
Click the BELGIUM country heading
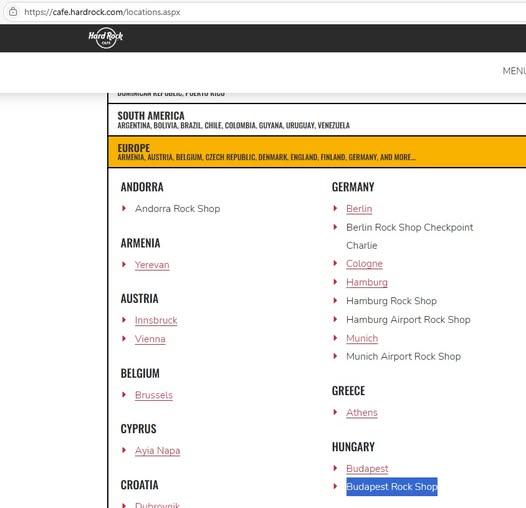click(x=140, y=373)
